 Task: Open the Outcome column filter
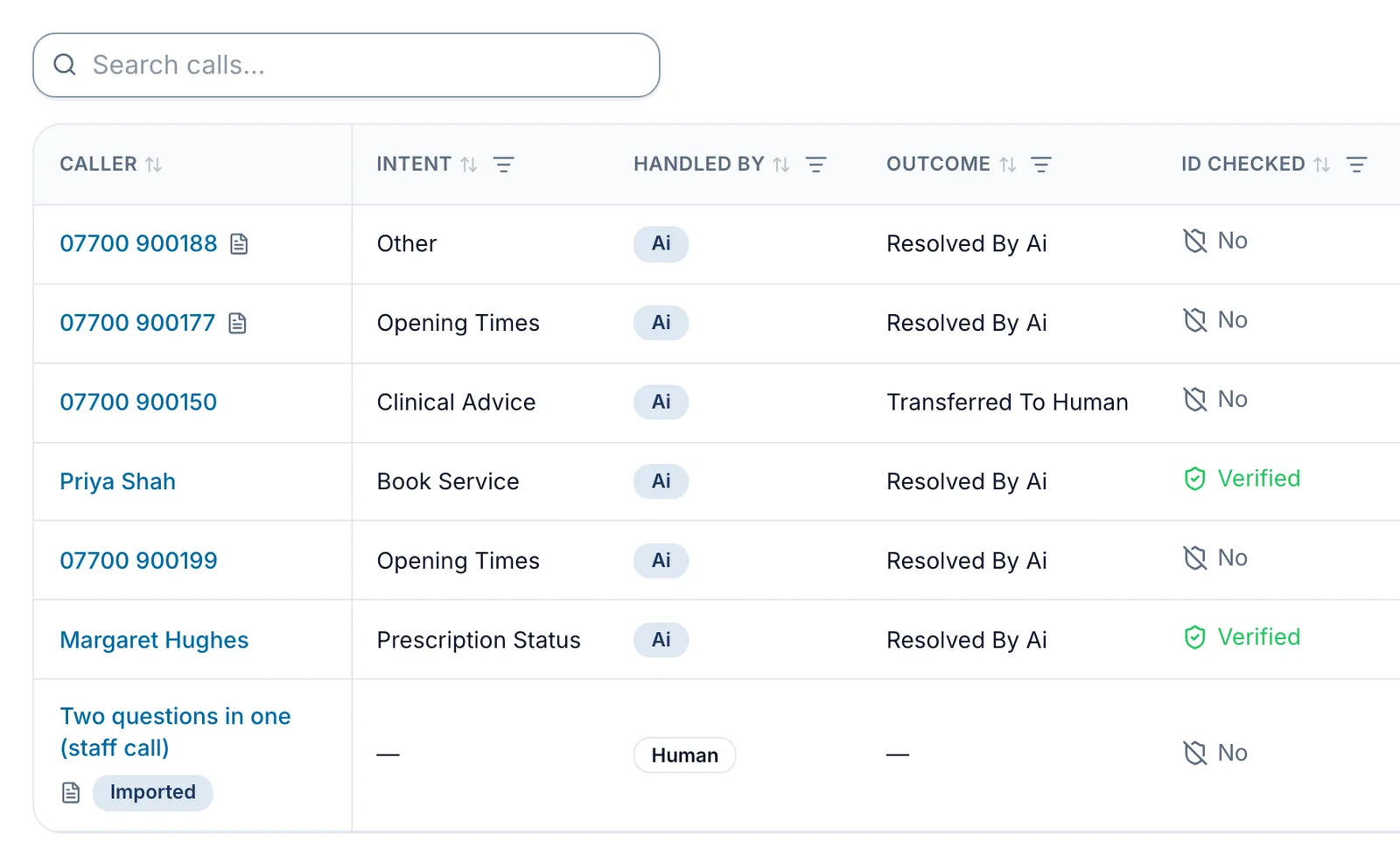(1041, 165)
